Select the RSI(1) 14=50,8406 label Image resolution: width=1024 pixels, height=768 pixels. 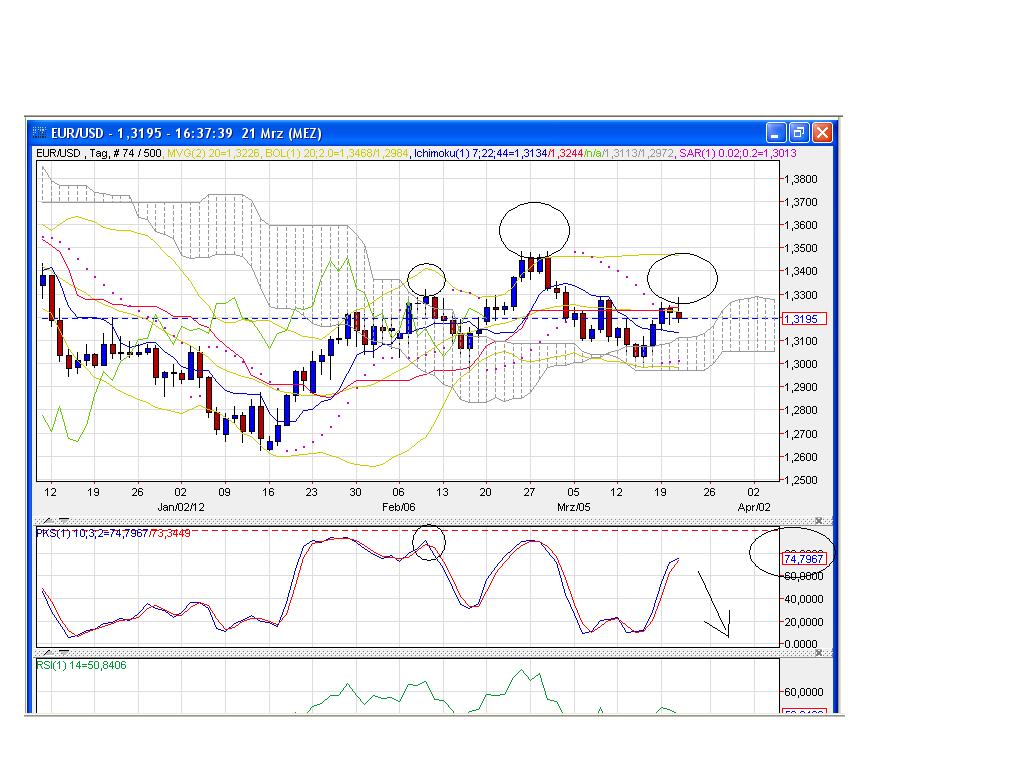point(81,665)
